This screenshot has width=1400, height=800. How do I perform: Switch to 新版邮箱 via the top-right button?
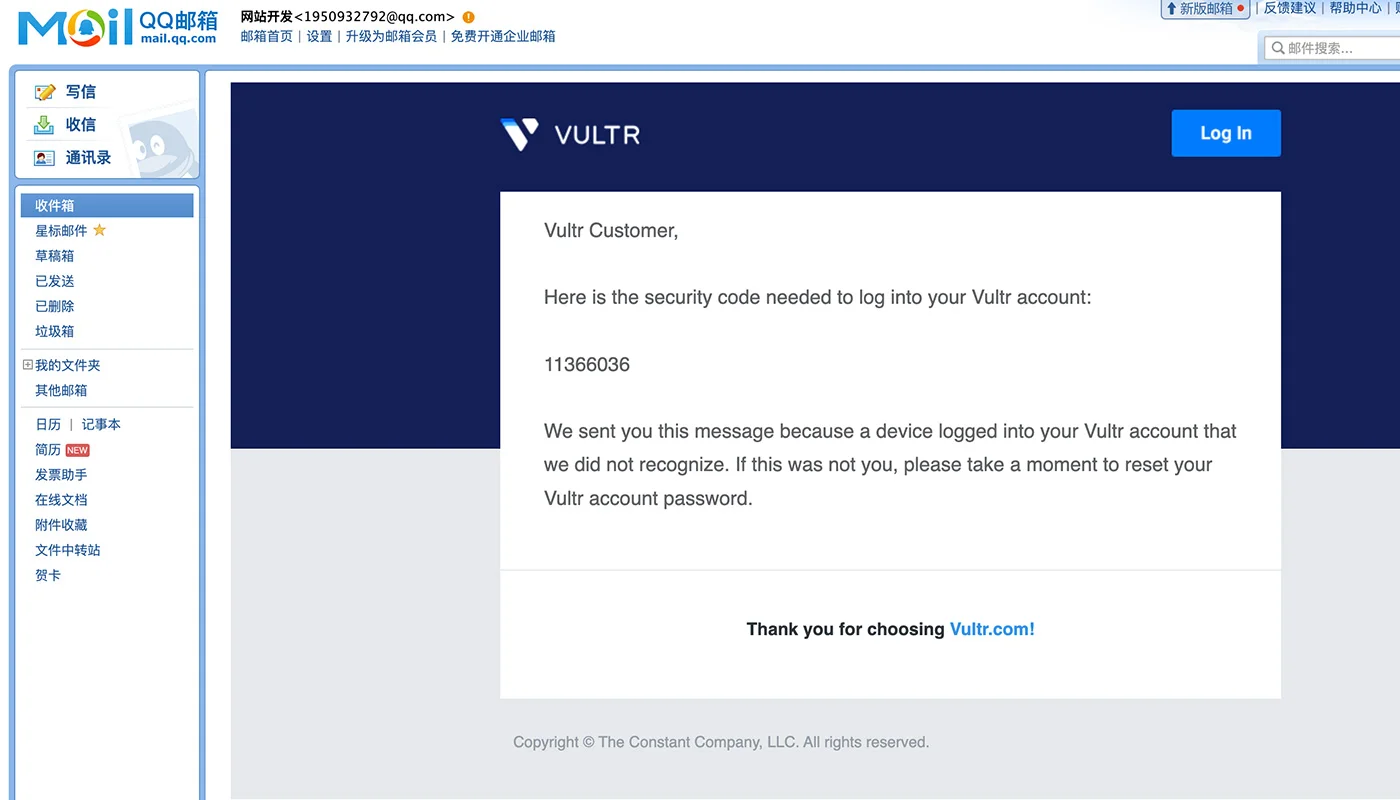(x=1205, y=9)
